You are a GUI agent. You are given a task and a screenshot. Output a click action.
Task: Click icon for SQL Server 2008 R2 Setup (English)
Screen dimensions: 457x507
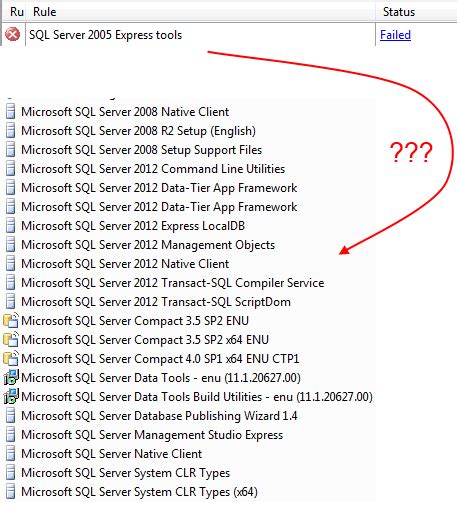[x=11, y=130]
